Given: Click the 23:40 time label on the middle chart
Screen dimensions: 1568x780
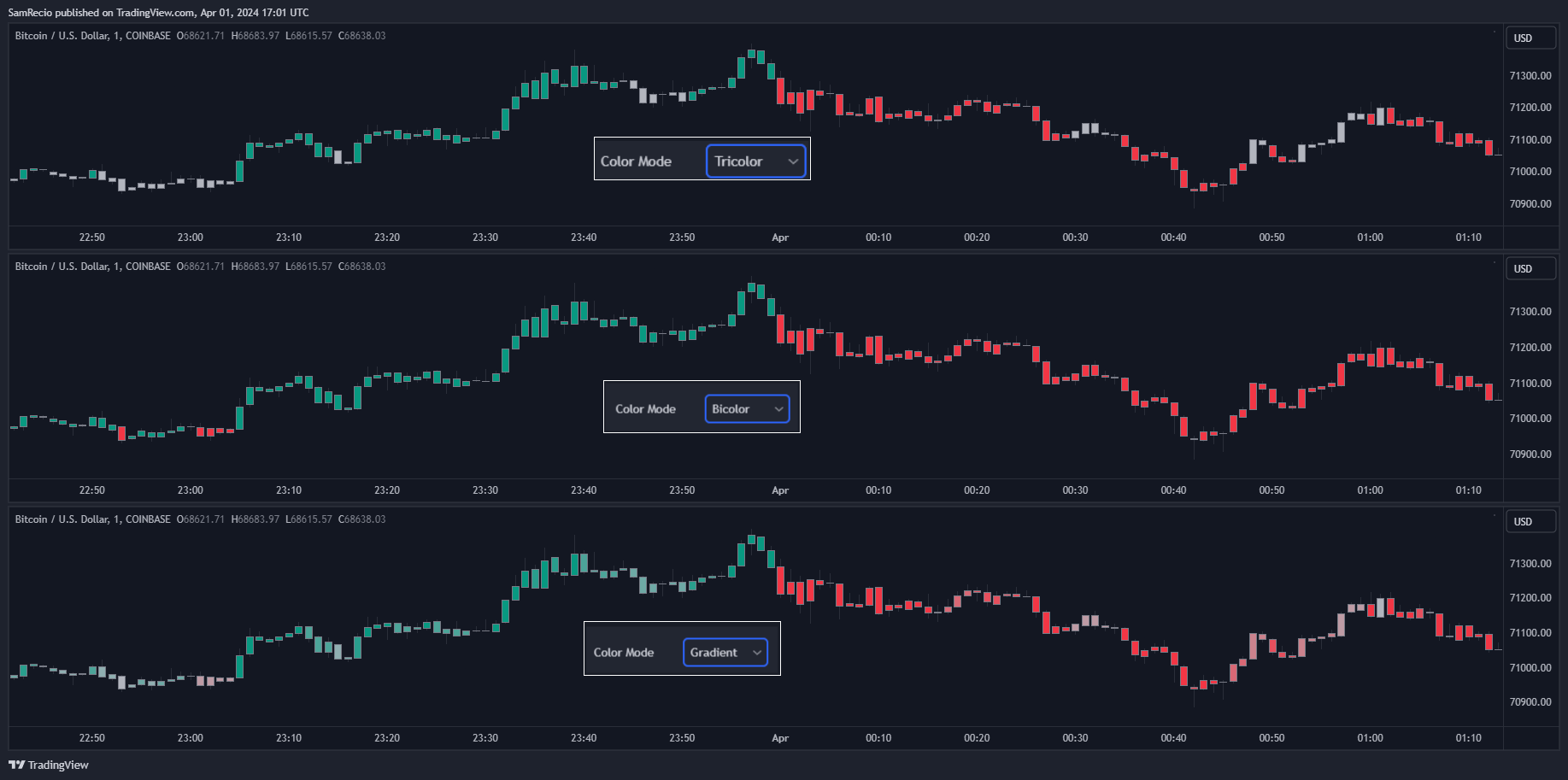Looking at the screenshot, I should 584,490.
